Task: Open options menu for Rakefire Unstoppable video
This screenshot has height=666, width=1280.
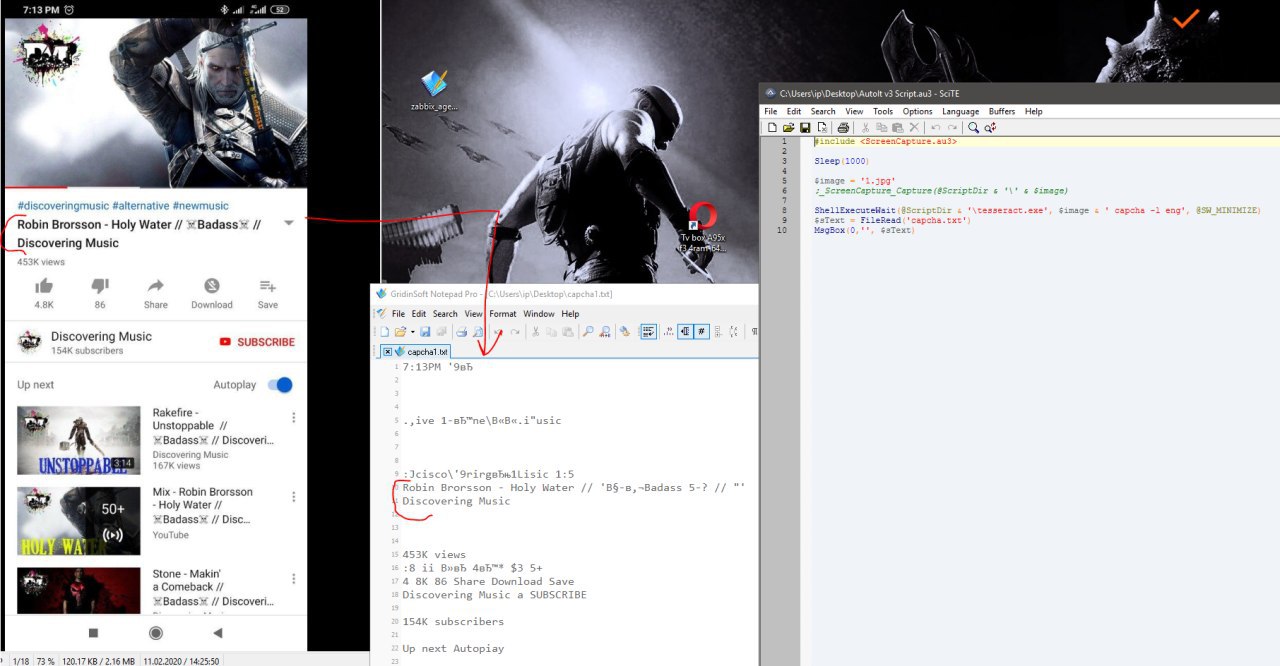Action: coord(293,417)
